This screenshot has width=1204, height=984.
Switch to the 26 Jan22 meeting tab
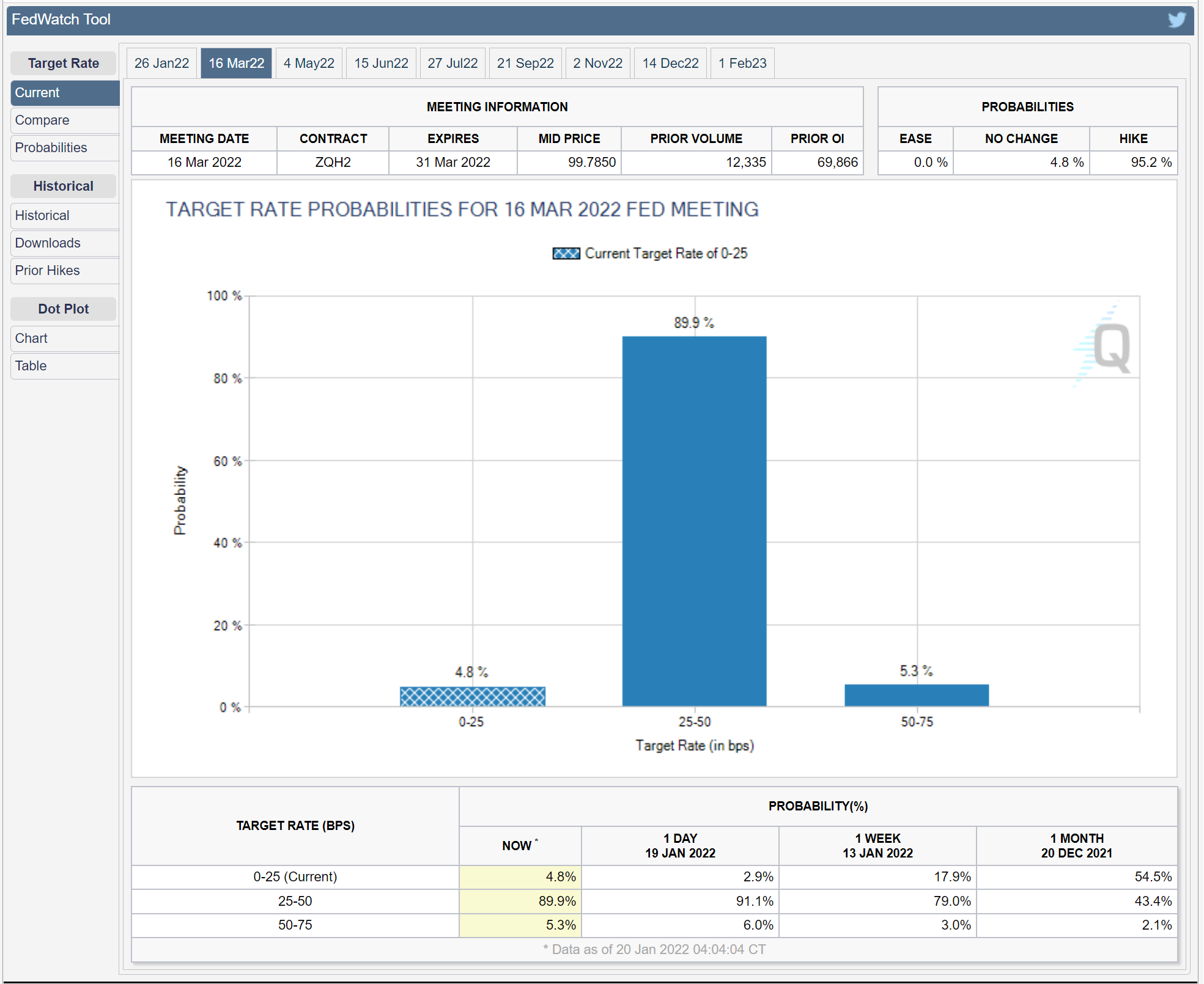[161, 64]
